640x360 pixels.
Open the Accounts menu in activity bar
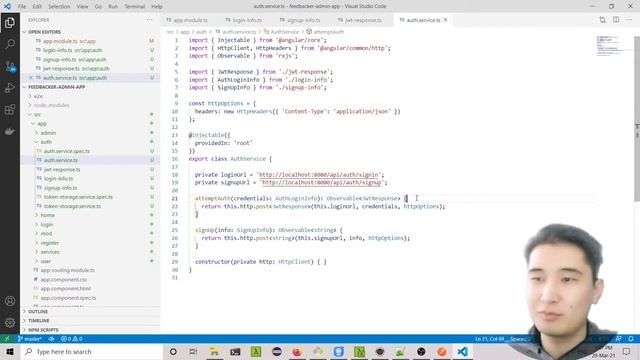point(10,301)
